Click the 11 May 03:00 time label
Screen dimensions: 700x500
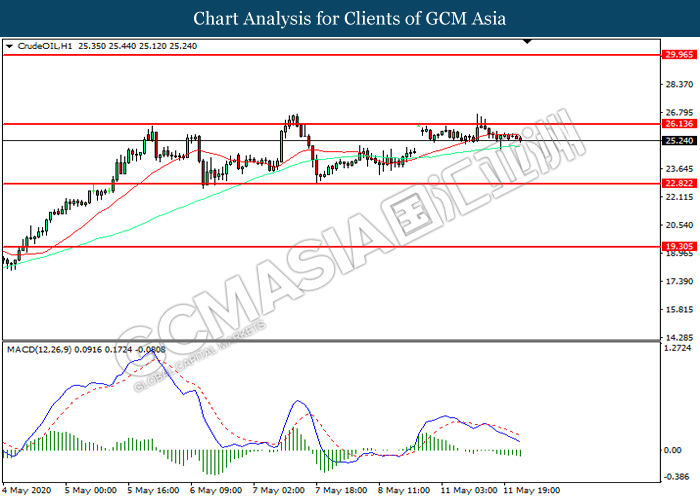469,490
